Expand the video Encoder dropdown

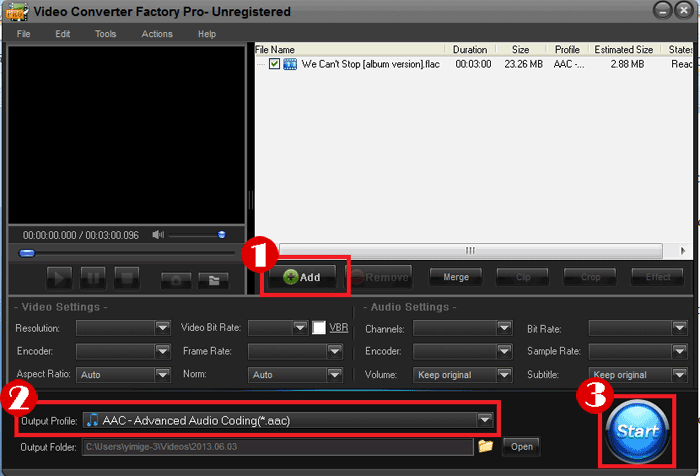pos(162,351)
